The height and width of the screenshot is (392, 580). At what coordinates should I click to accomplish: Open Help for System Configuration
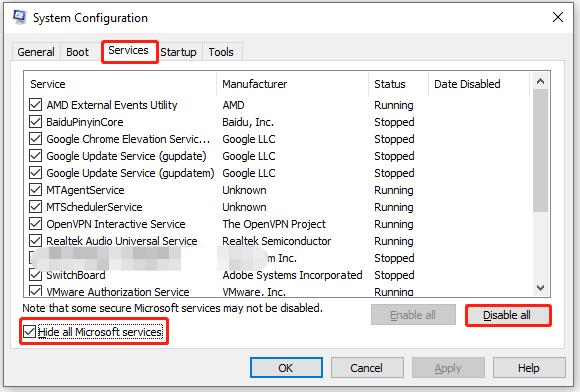(529, 368)
